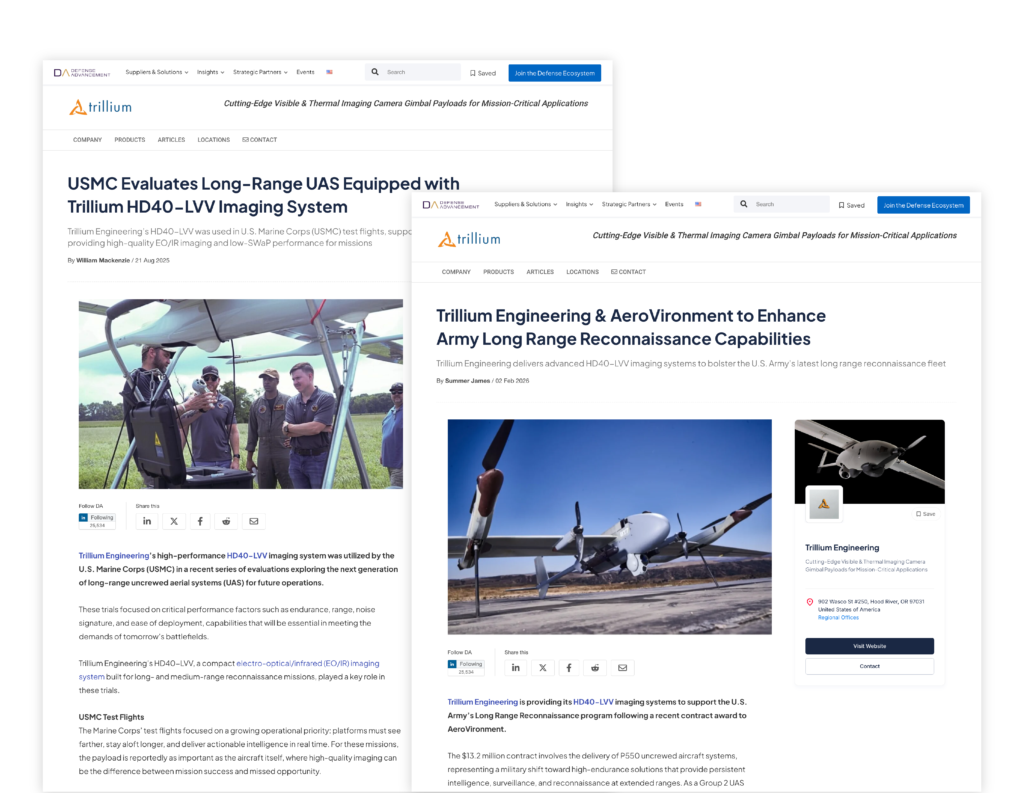This screenshot has width=1024, height=793.
Task: Open LOCATIONS tab in front window
Action: click(x=583, y=272)
